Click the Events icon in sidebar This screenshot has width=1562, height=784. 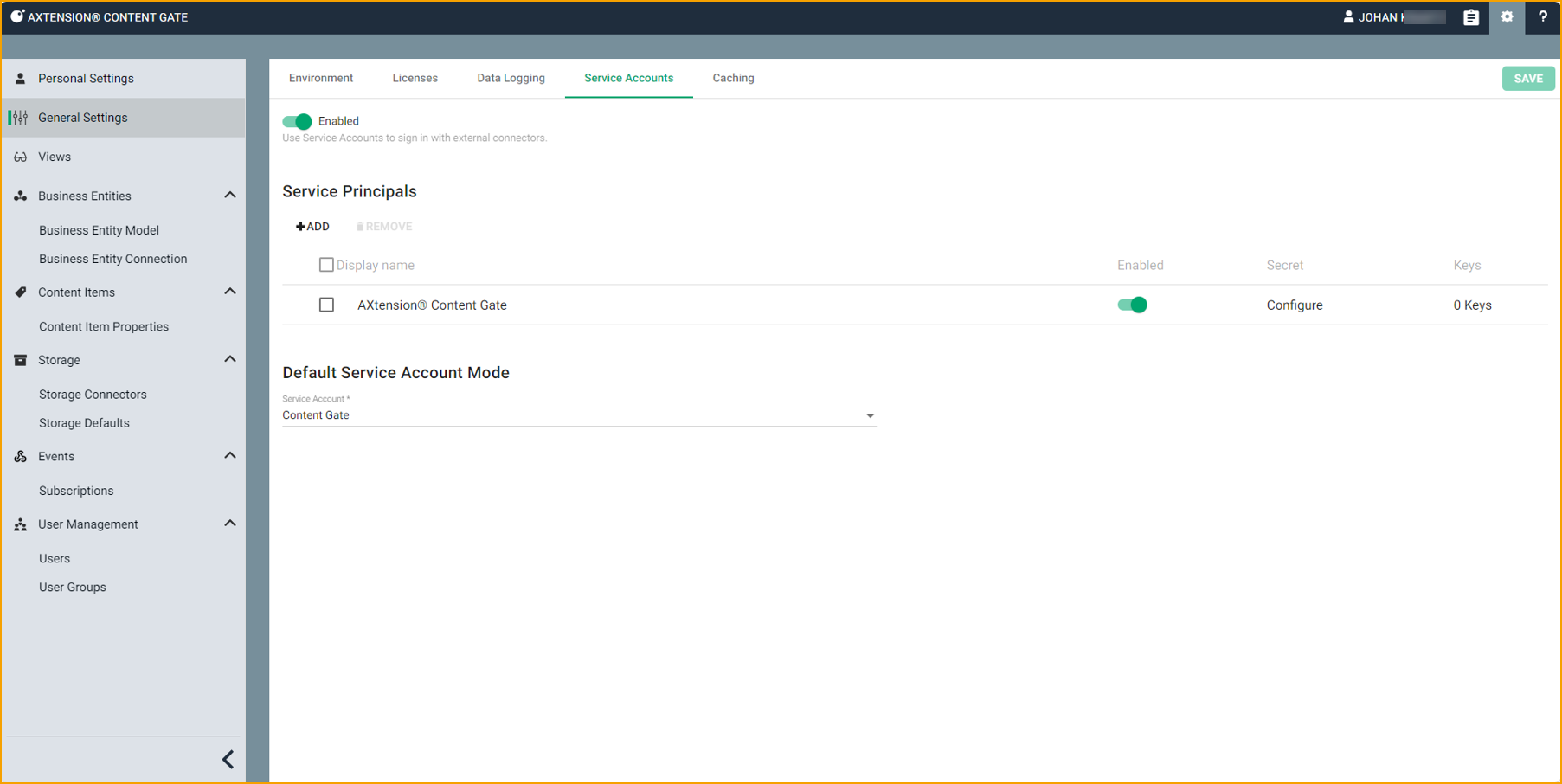pos(21,457)
